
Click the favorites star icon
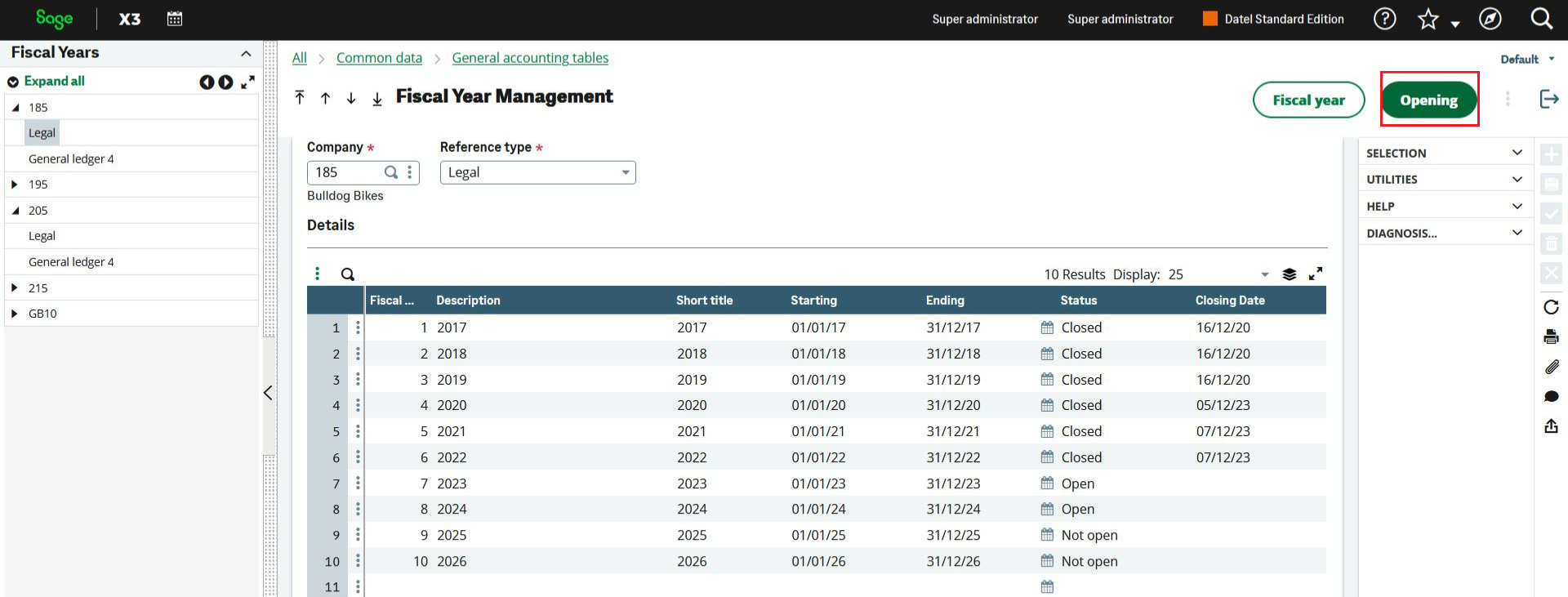[1428, 19]
